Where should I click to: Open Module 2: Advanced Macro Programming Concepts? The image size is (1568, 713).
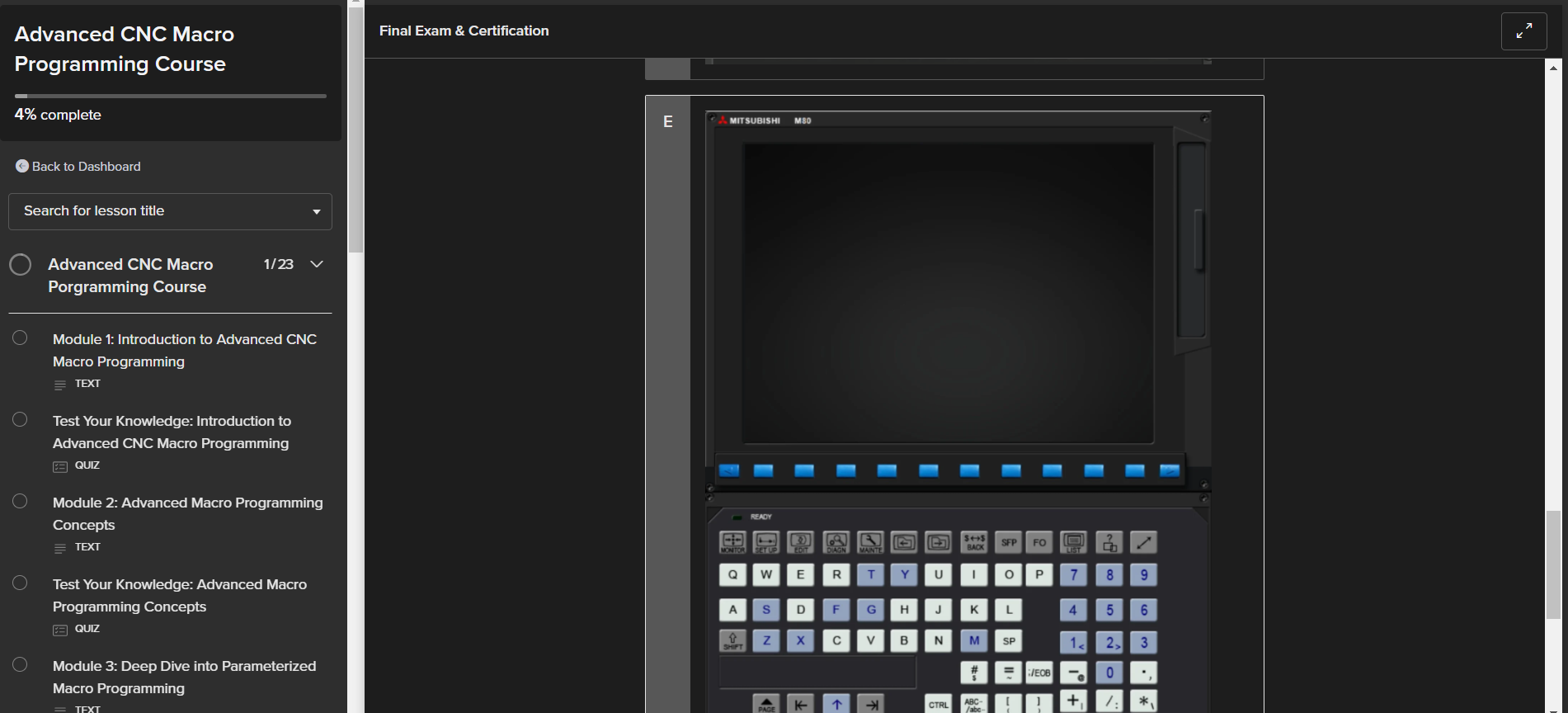coord(188,513)
